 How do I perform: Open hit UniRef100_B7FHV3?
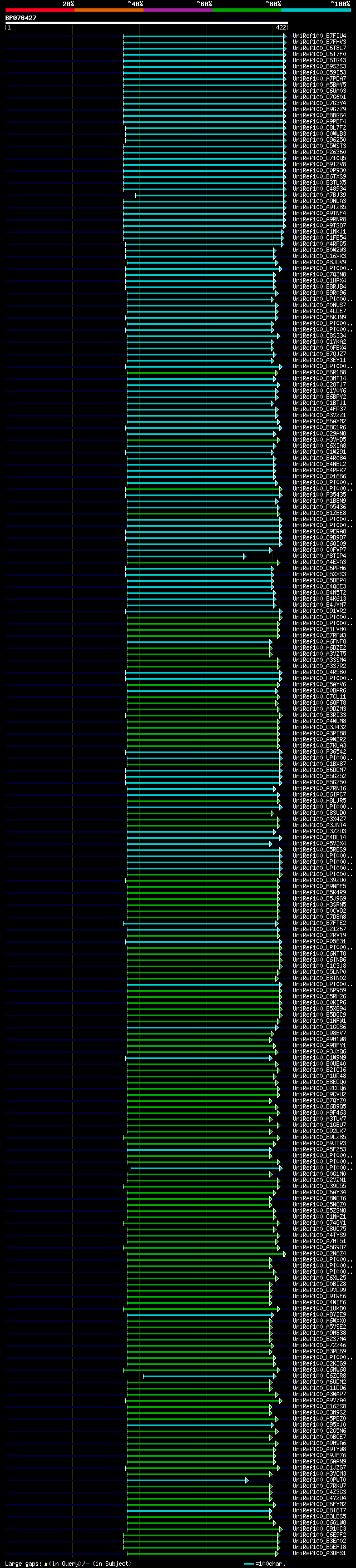[x=319, y=42]
